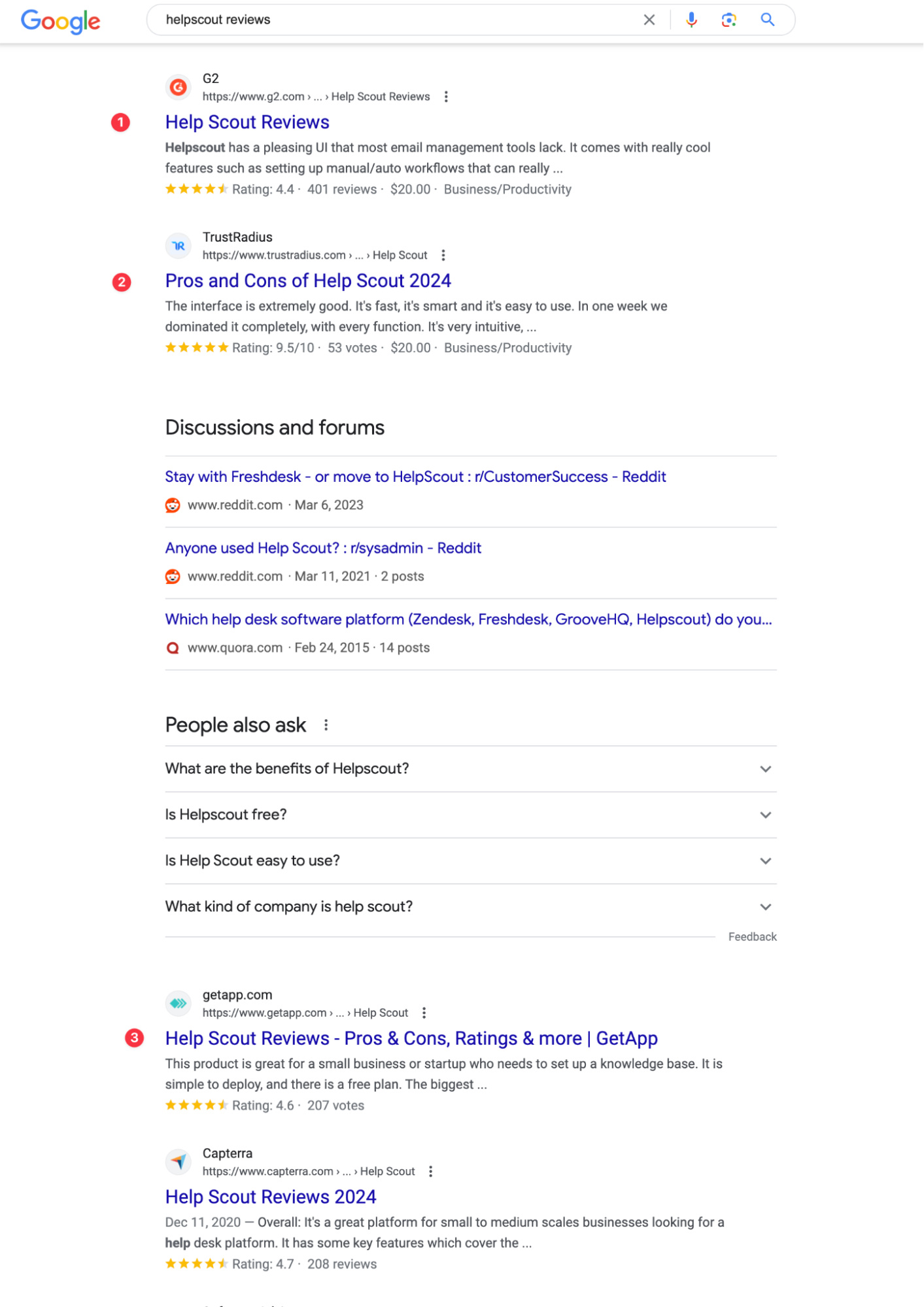The height and width of the screenshot is (1307, 924).
Task: Start voice search with microphone icon
Action: pos(691,20)
